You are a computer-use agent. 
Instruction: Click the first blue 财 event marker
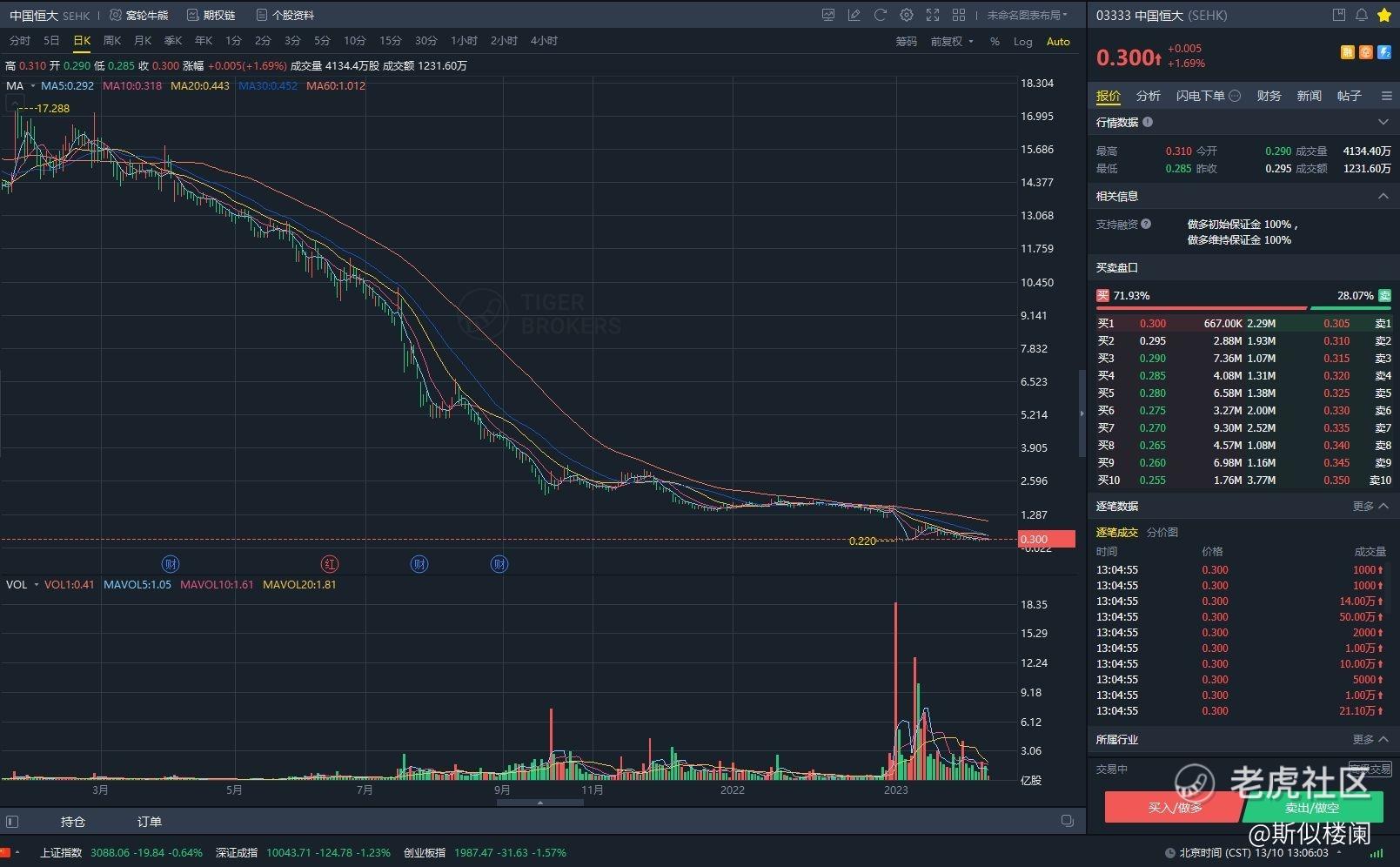click(x=171, y=564)
